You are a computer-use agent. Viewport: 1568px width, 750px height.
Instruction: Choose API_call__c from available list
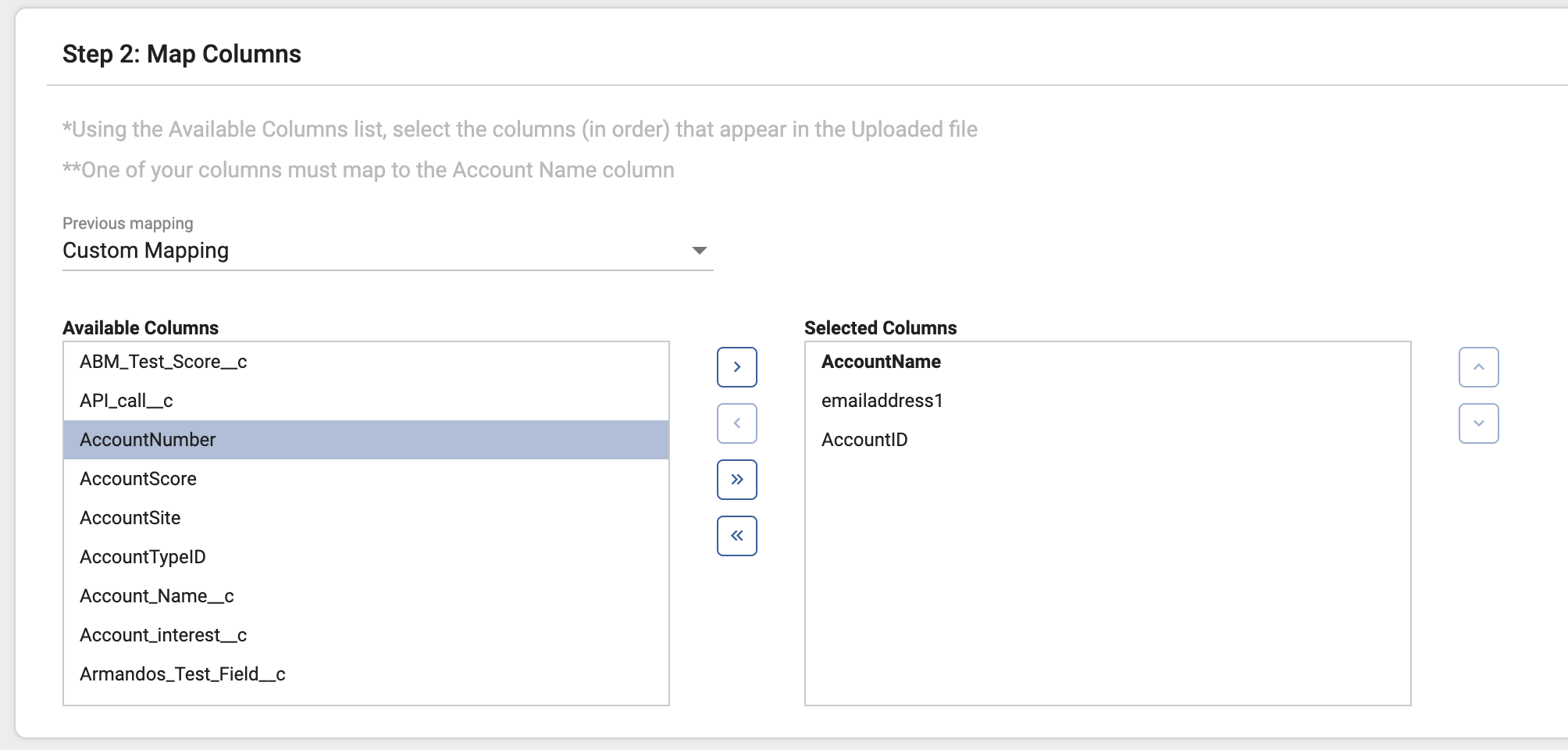[127, 401]
